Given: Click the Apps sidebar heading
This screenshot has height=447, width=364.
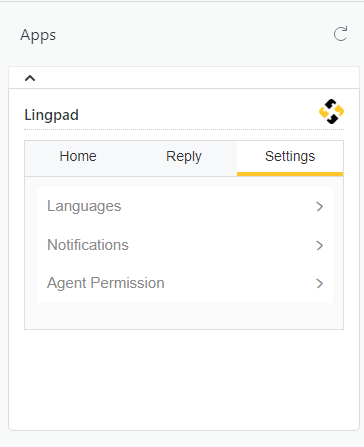Looking at the screenshot, I should tap(38, 35).
